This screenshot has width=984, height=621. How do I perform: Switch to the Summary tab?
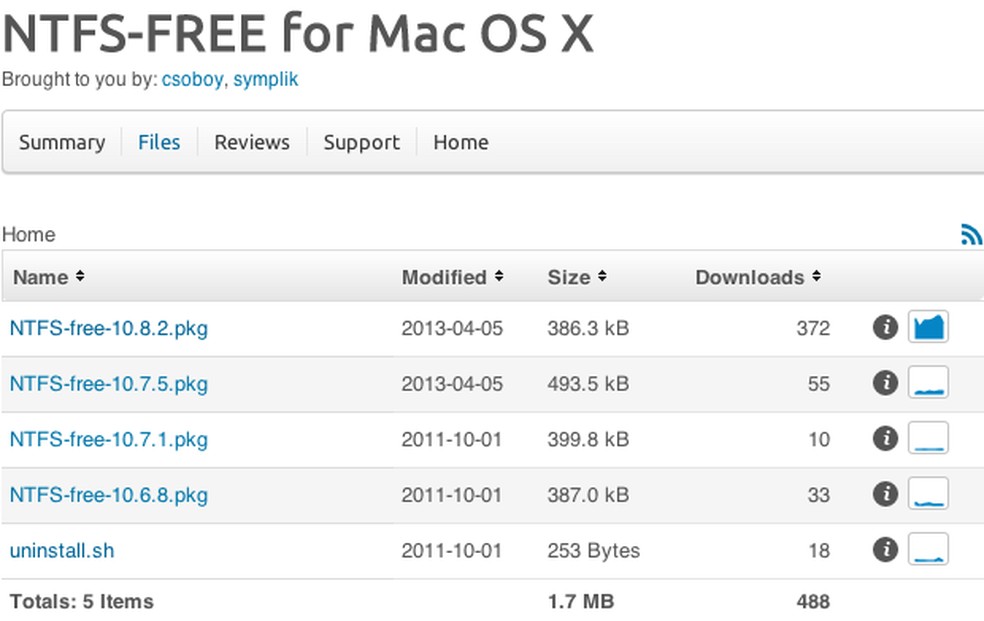pyautogui.click(x=62, y=142)
